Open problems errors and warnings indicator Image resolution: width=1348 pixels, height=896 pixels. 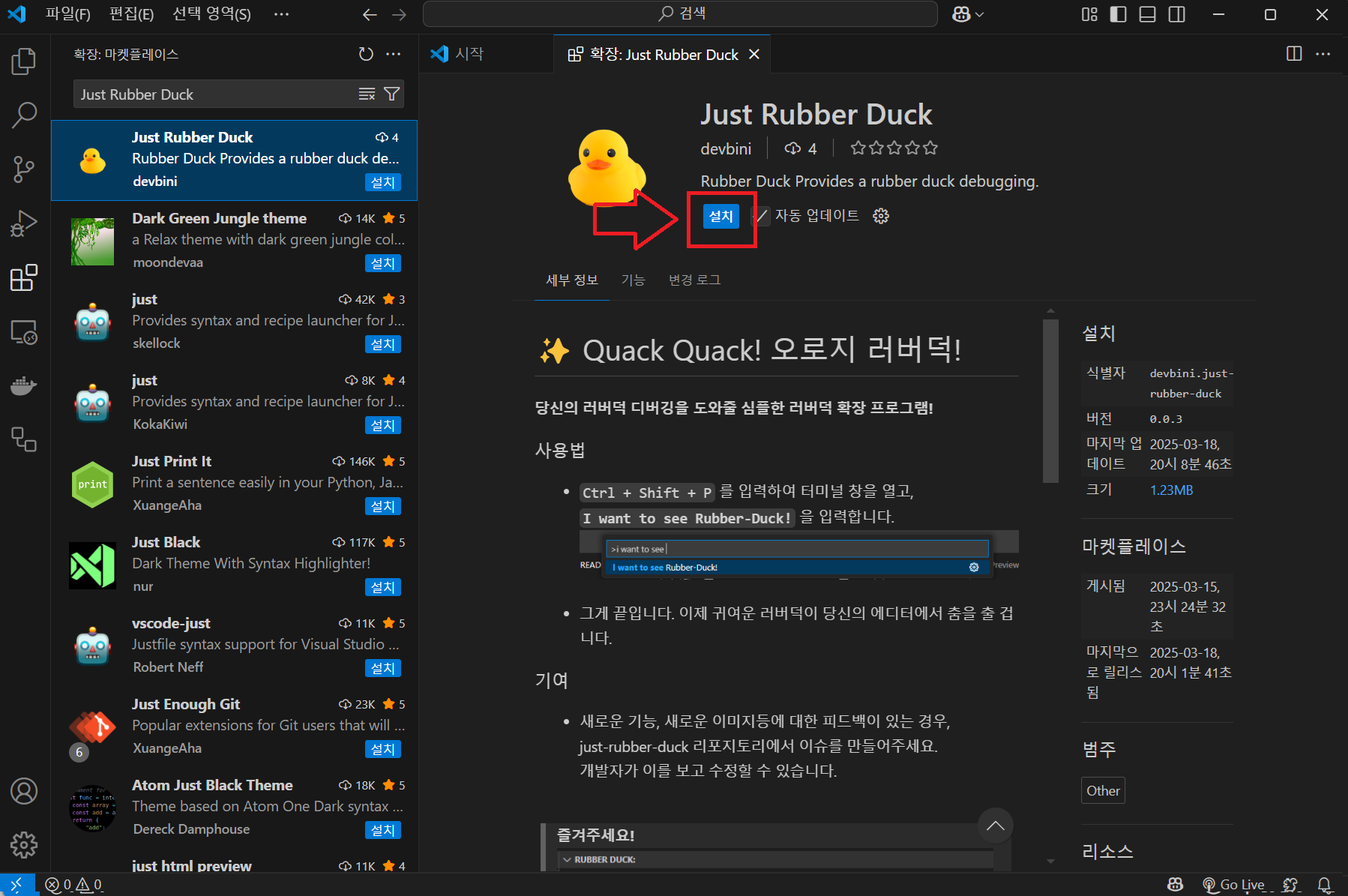click(x=73, y=885)
